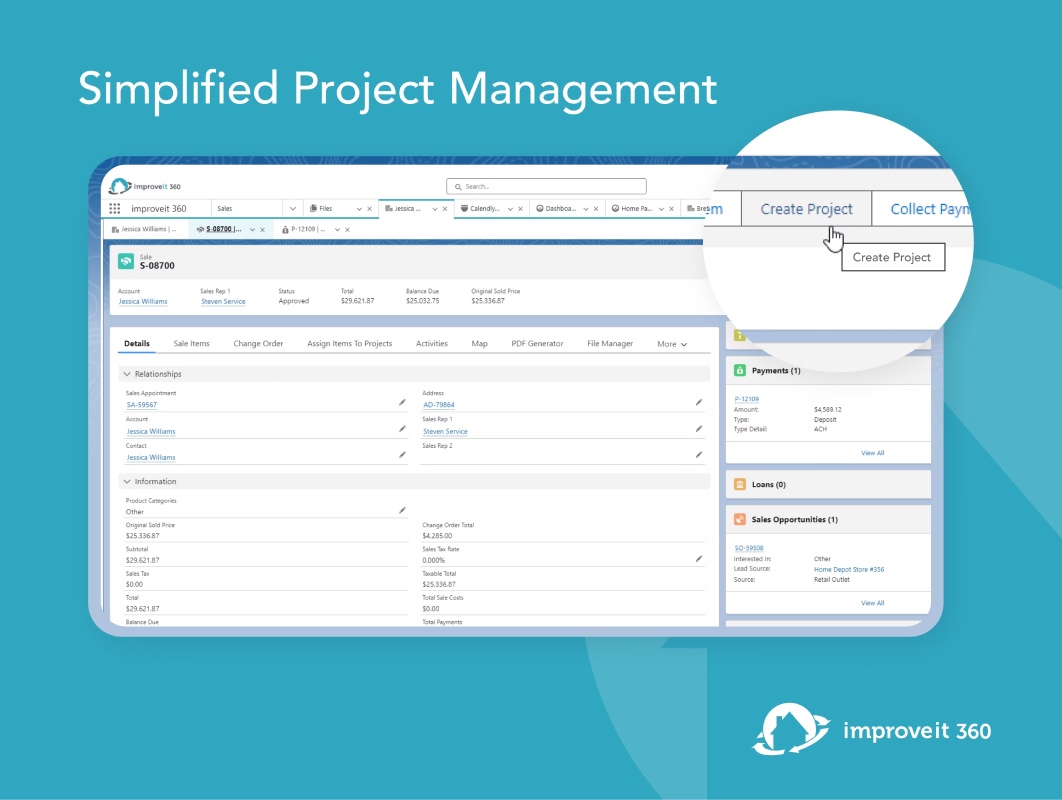Close the Home Pa... tab
This screenshot has width=1062, height=800.
pos(671,209)
